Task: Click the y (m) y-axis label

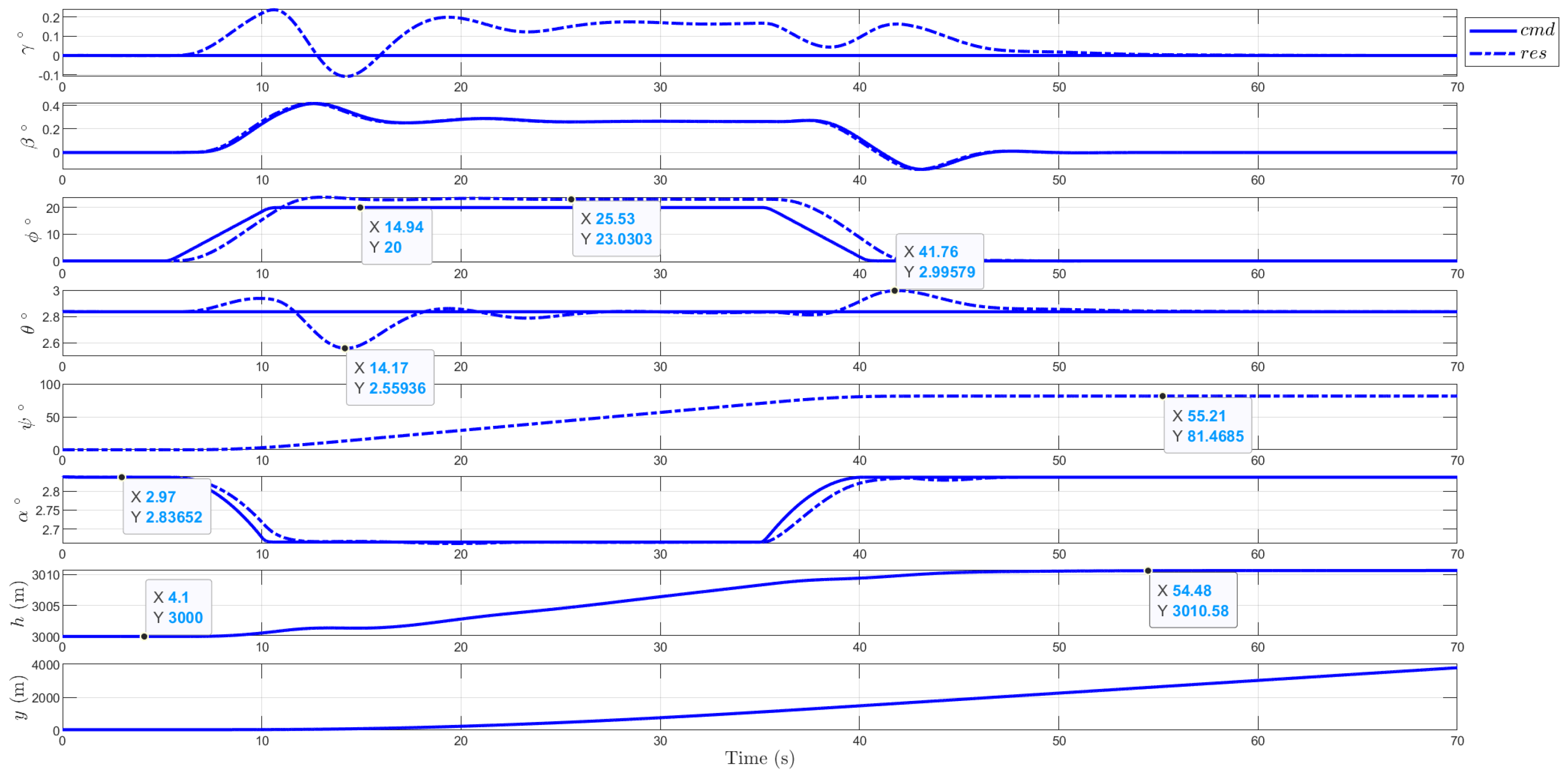Action: pyautogui.click(x=18, y=697)
